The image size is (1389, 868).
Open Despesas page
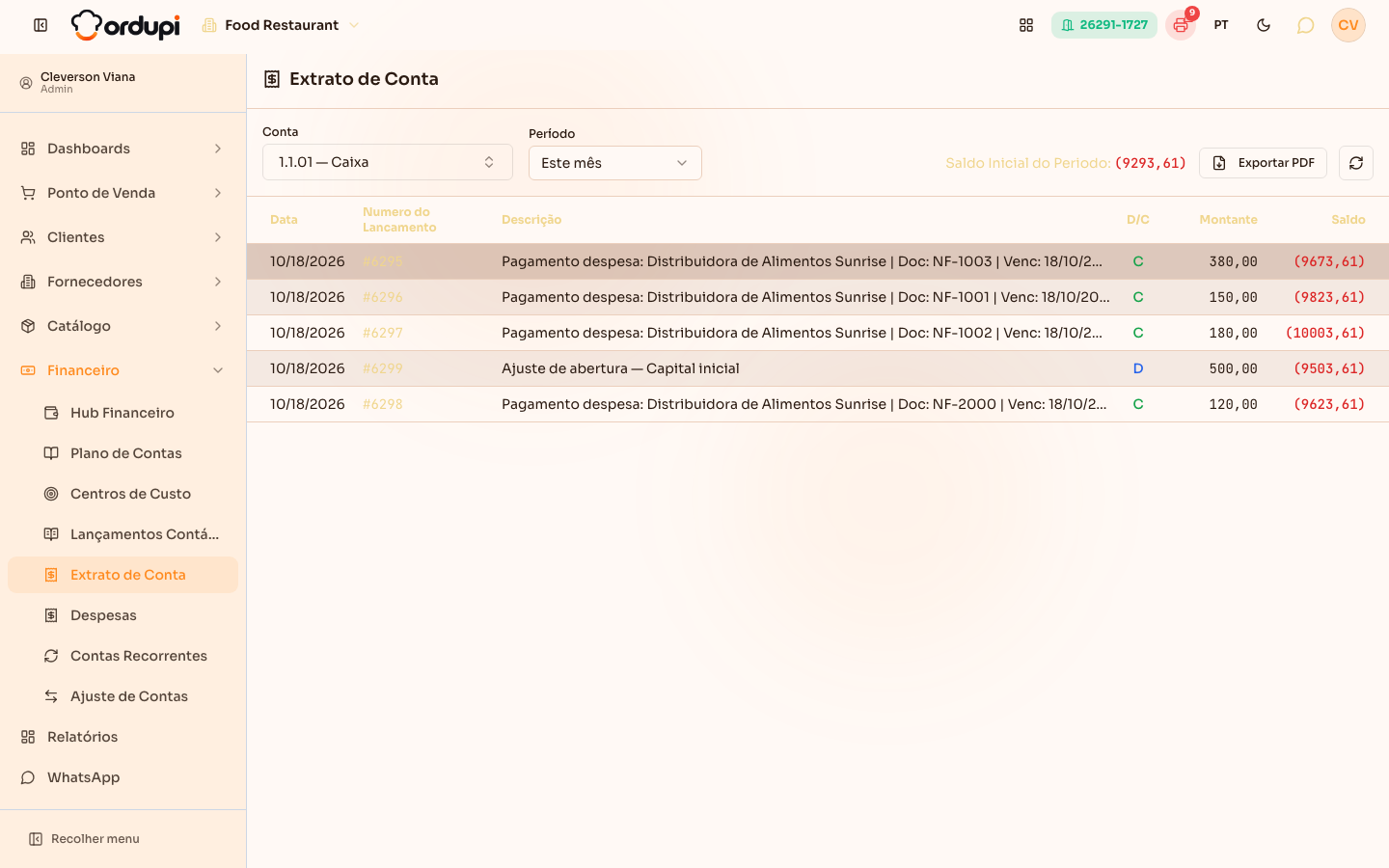tap(123, 615)
